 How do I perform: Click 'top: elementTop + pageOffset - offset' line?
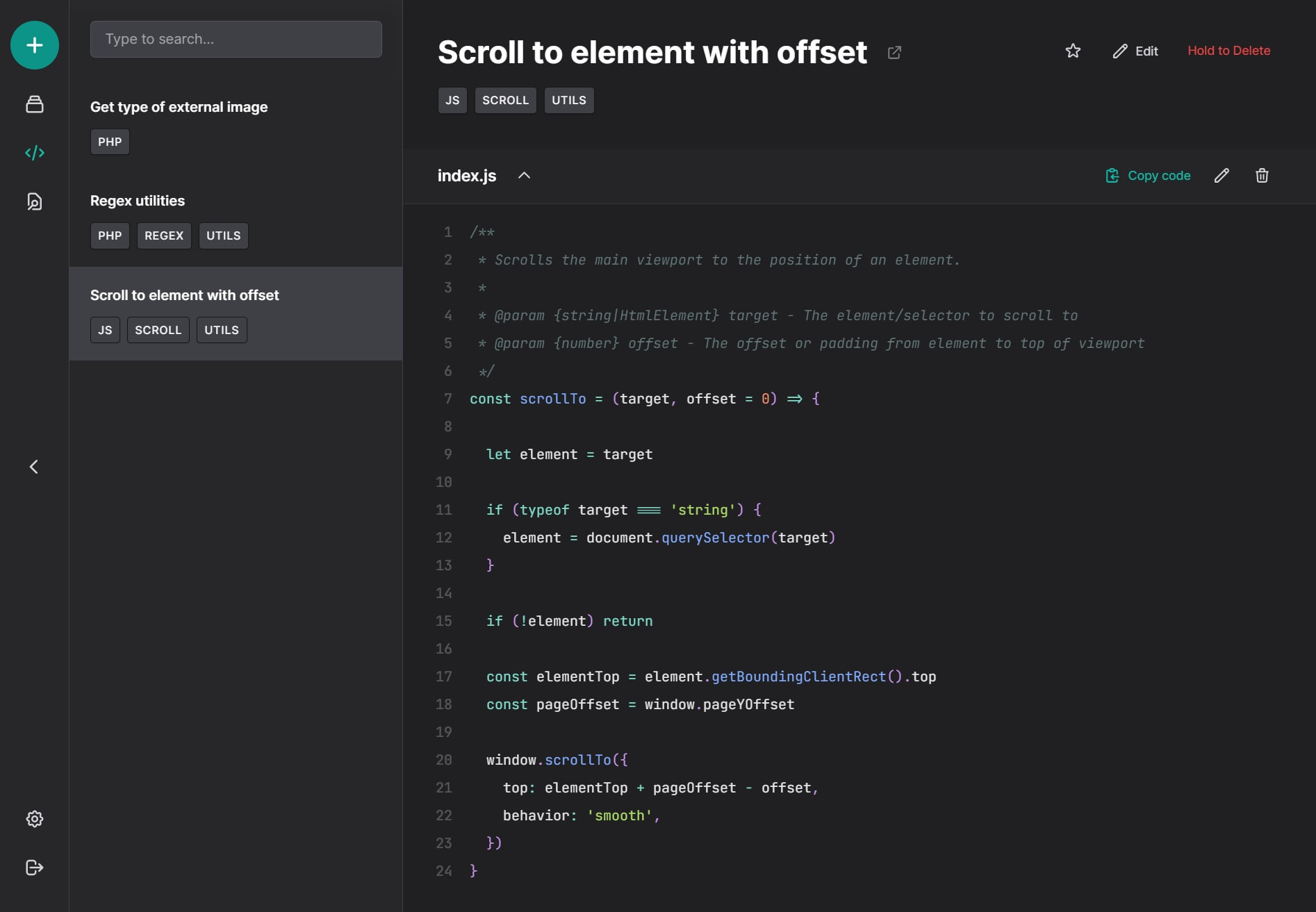661,788
